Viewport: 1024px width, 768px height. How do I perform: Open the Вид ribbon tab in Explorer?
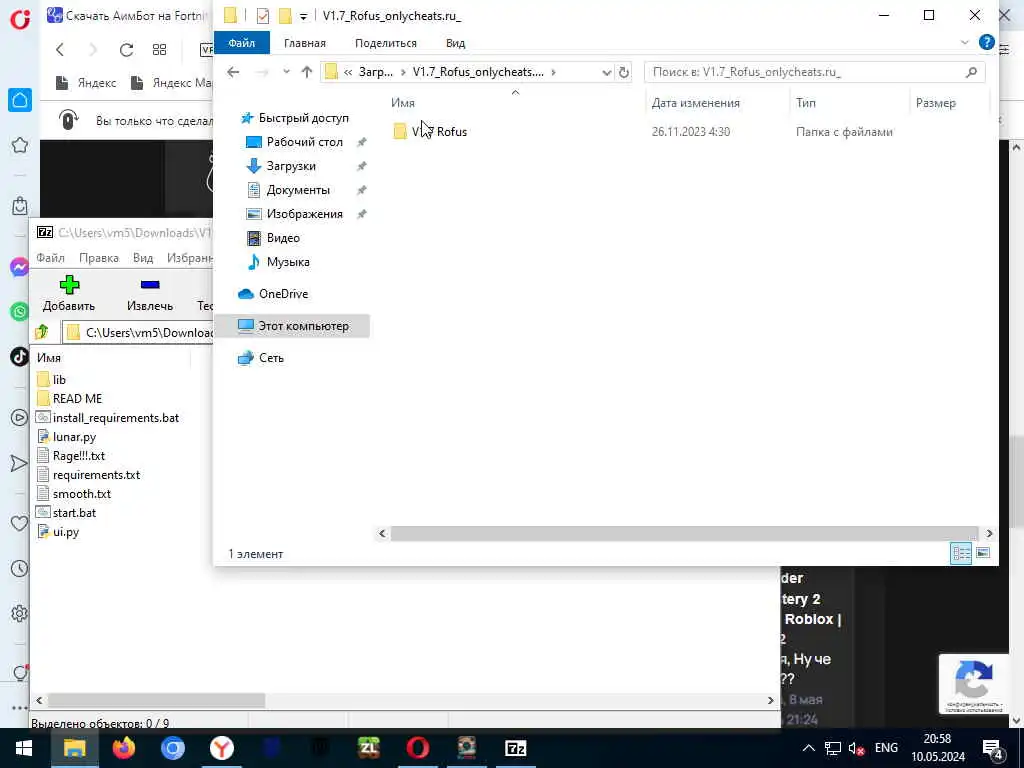pos(455,43)
